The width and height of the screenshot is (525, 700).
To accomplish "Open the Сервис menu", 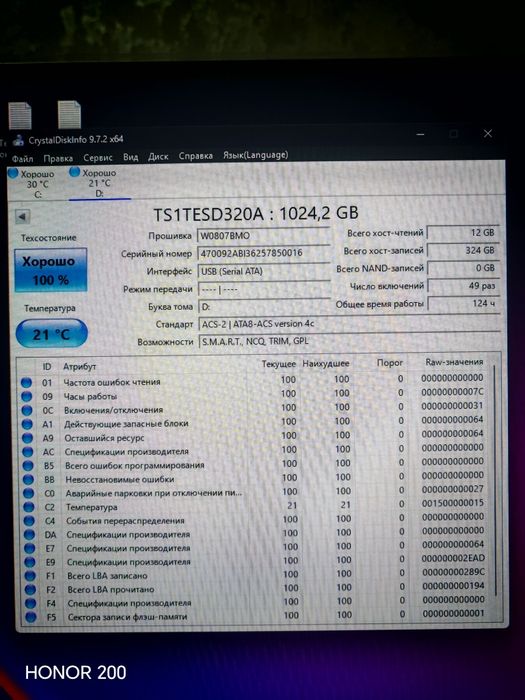I will (98, 158).
